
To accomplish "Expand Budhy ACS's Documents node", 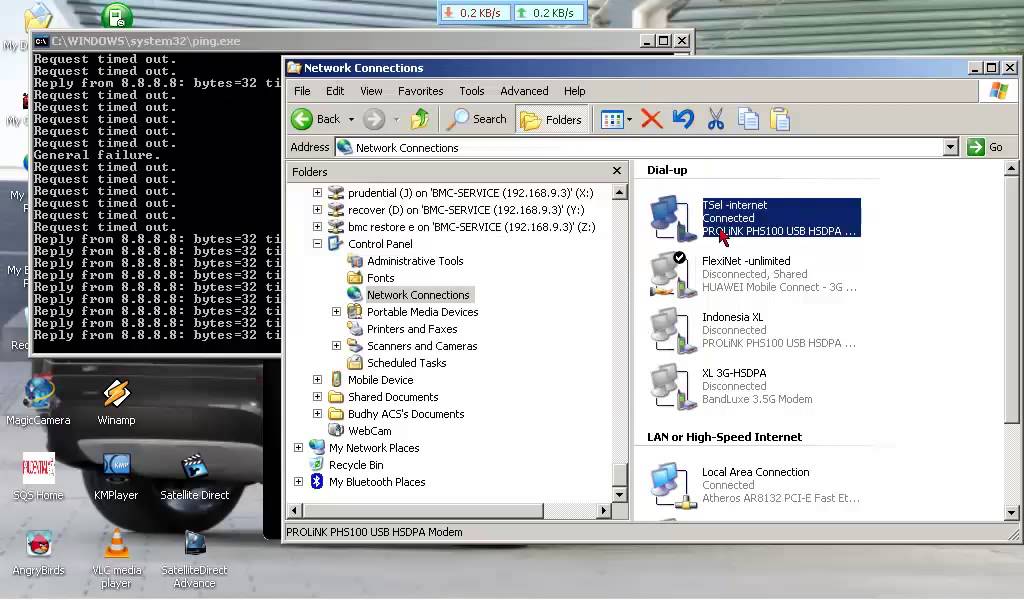I will pos(317,413).
